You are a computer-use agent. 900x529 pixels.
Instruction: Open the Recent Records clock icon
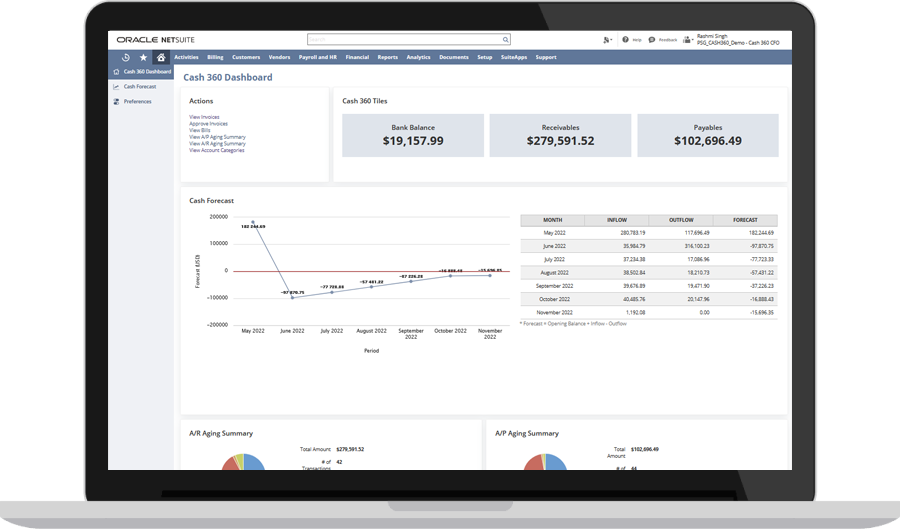click(126, 57)
